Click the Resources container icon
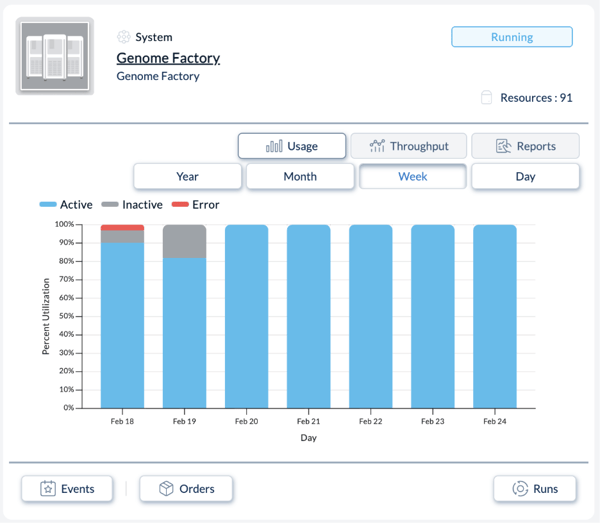 click(487, 98)
